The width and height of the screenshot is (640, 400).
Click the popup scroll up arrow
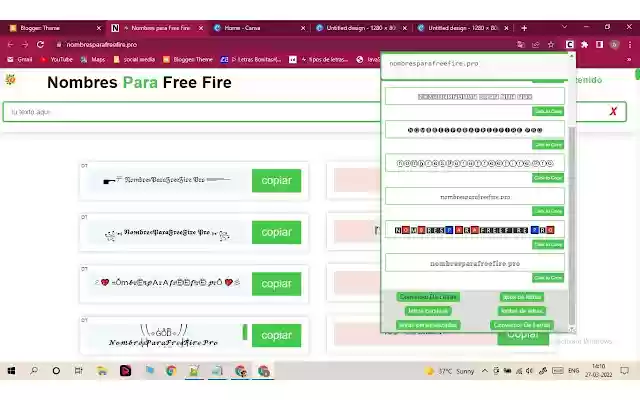(572, 55)
